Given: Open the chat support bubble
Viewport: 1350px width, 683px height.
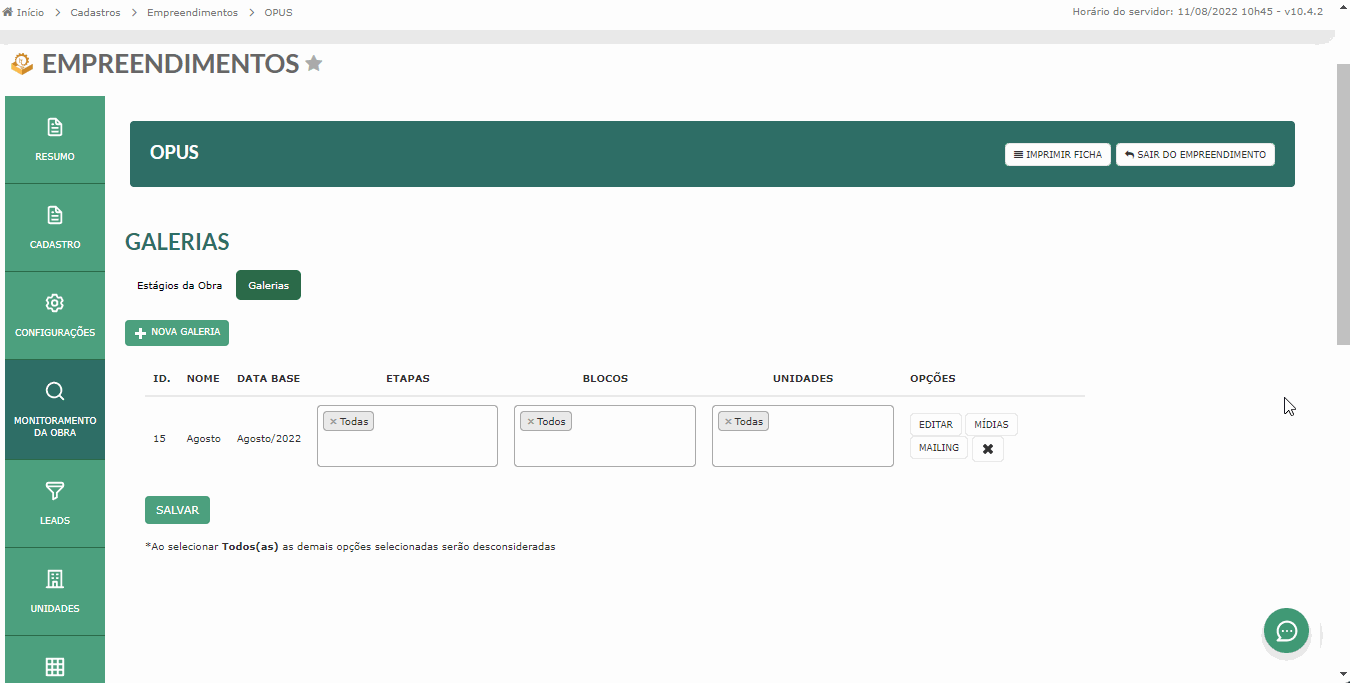Looking at the screenshot, I should (1286, 631).
